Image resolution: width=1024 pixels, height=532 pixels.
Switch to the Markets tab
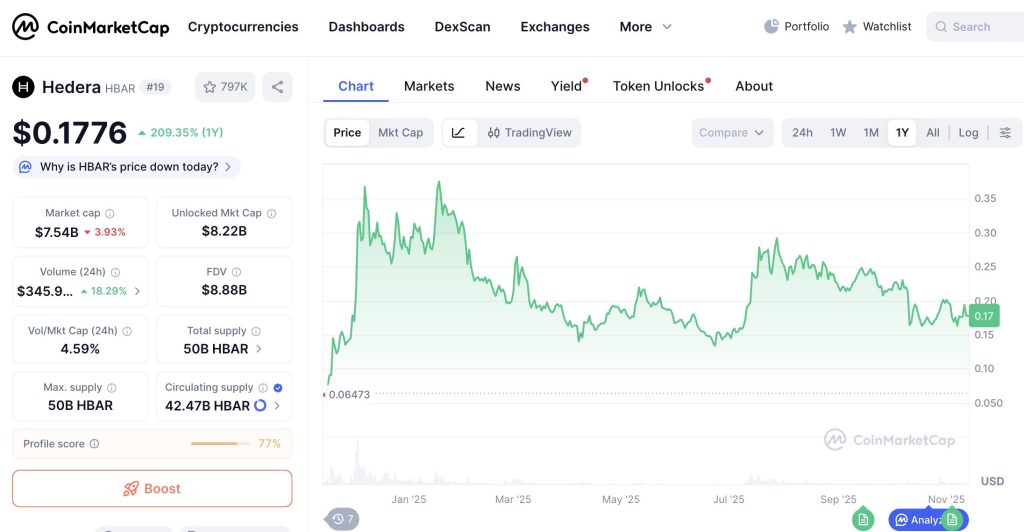coord(429,86)
